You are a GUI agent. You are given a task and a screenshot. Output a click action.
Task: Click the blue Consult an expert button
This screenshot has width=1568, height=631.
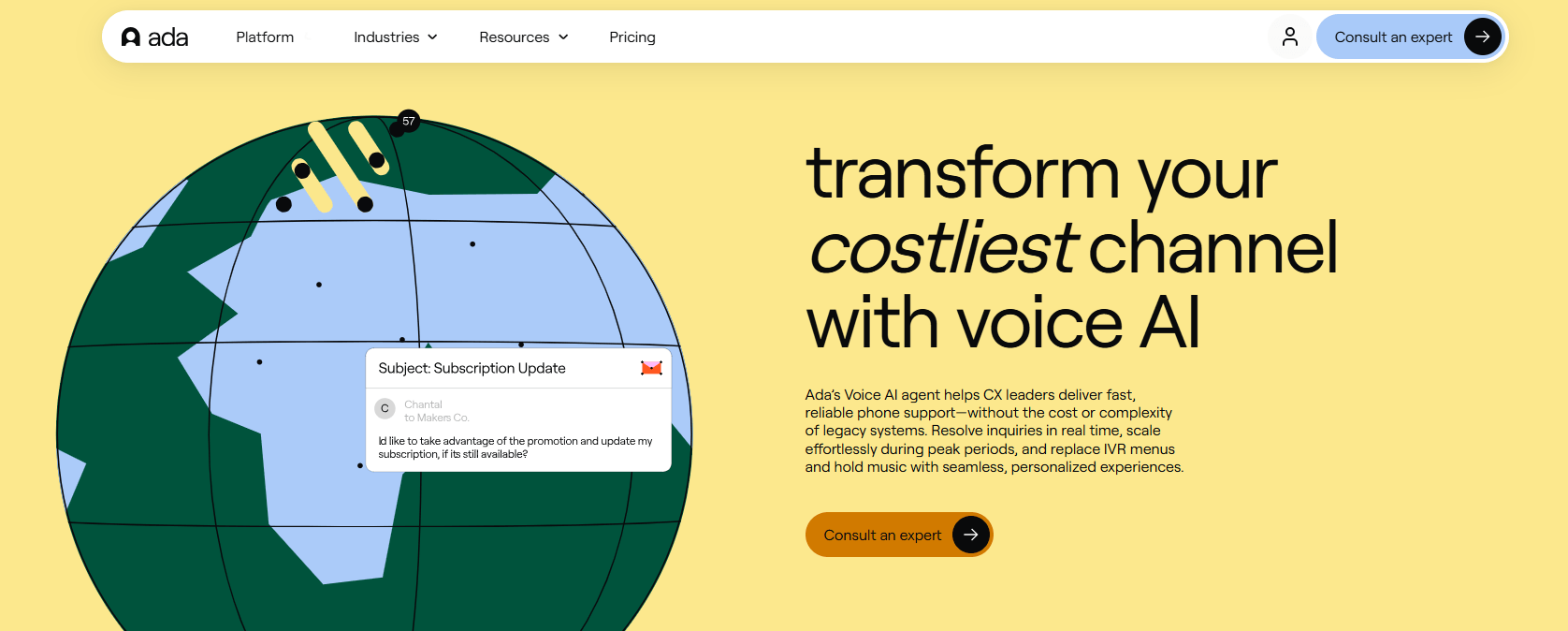tap(1411, 37)
